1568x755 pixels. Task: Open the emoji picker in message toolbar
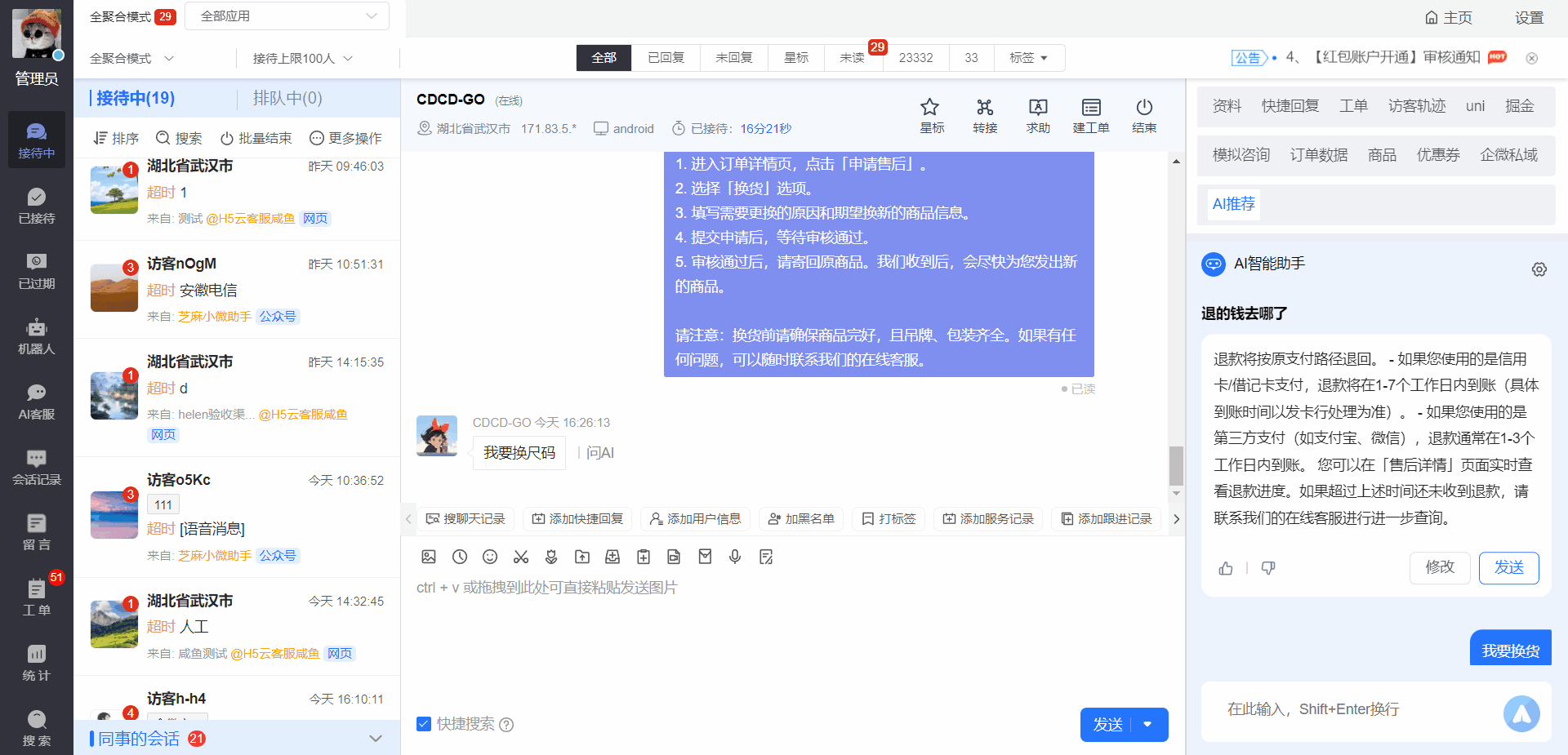click(x=490, y=557)
